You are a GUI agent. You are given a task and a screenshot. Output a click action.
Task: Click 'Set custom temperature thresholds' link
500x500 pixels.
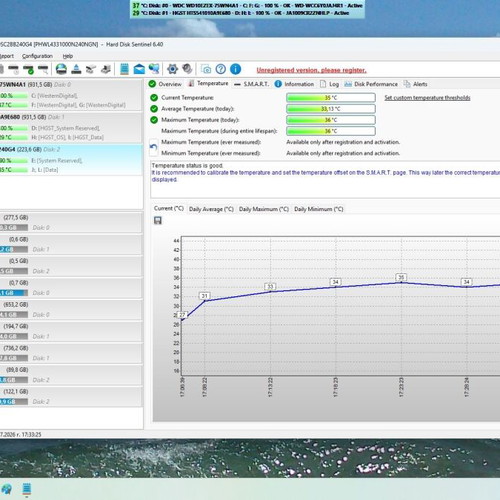[427, 98]
